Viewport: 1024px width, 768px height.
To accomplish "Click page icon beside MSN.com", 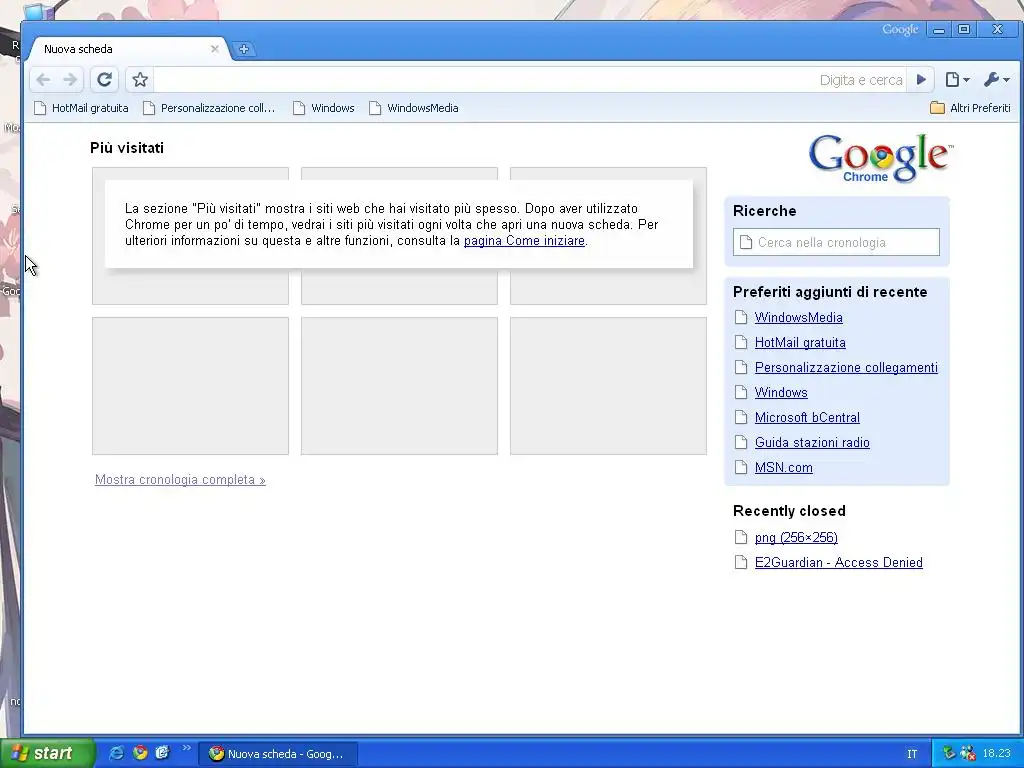I will tap(741, 468).
